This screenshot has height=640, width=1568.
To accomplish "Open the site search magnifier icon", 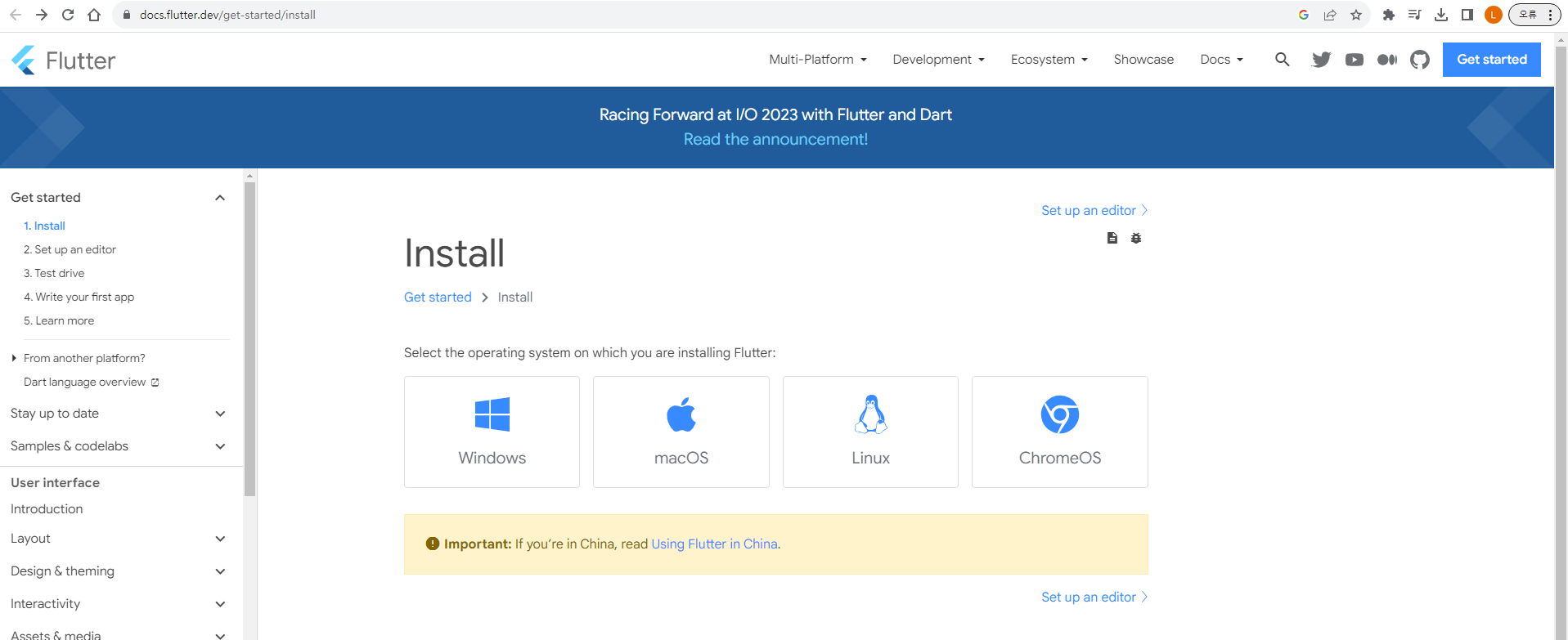I will (1282, 59).
